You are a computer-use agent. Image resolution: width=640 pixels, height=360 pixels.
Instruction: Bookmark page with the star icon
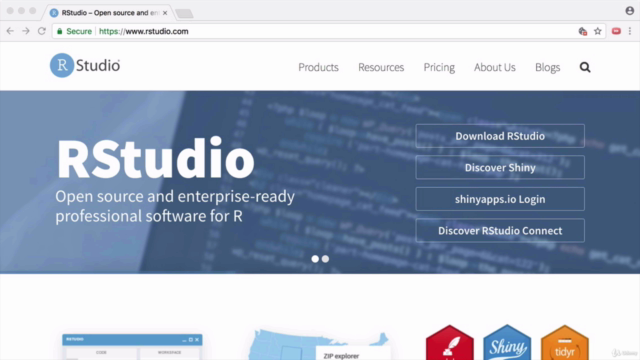598,31
